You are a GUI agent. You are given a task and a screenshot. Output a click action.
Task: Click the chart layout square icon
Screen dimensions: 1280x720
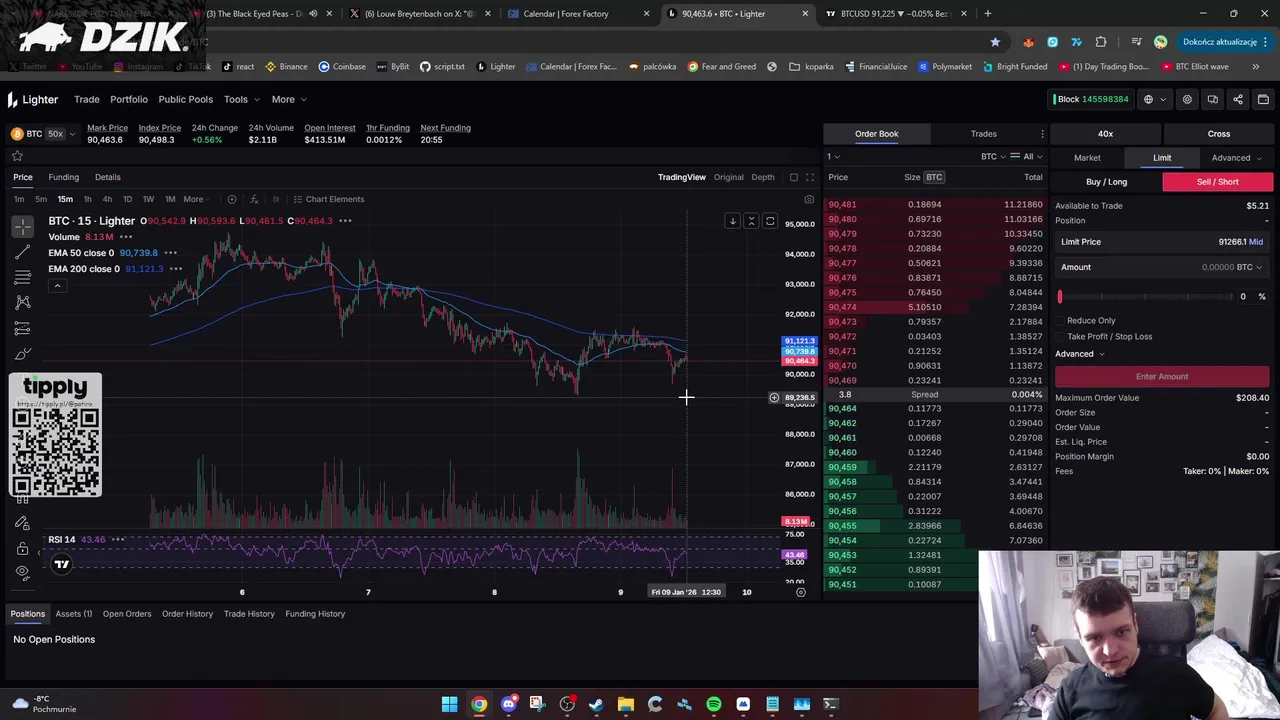[x=794, y=177]
